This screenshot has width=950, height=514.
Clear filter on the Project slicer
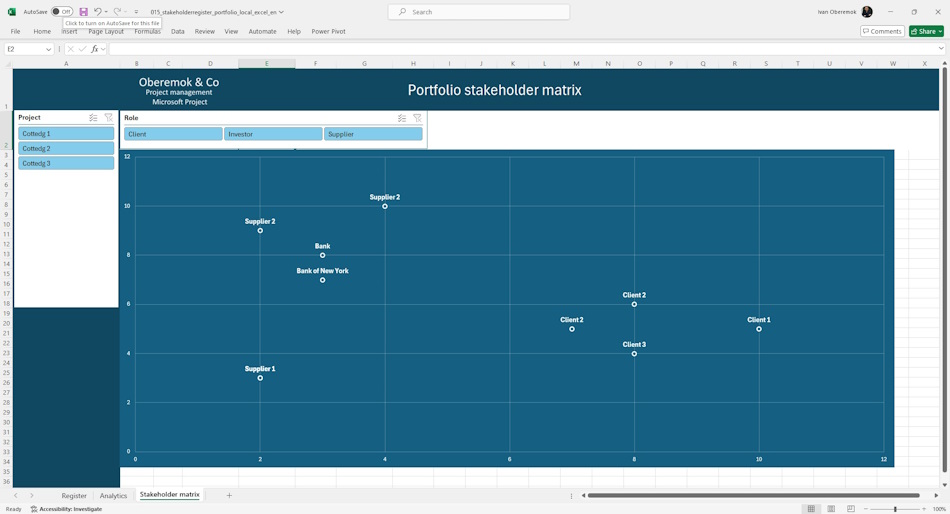click(108, 118)
